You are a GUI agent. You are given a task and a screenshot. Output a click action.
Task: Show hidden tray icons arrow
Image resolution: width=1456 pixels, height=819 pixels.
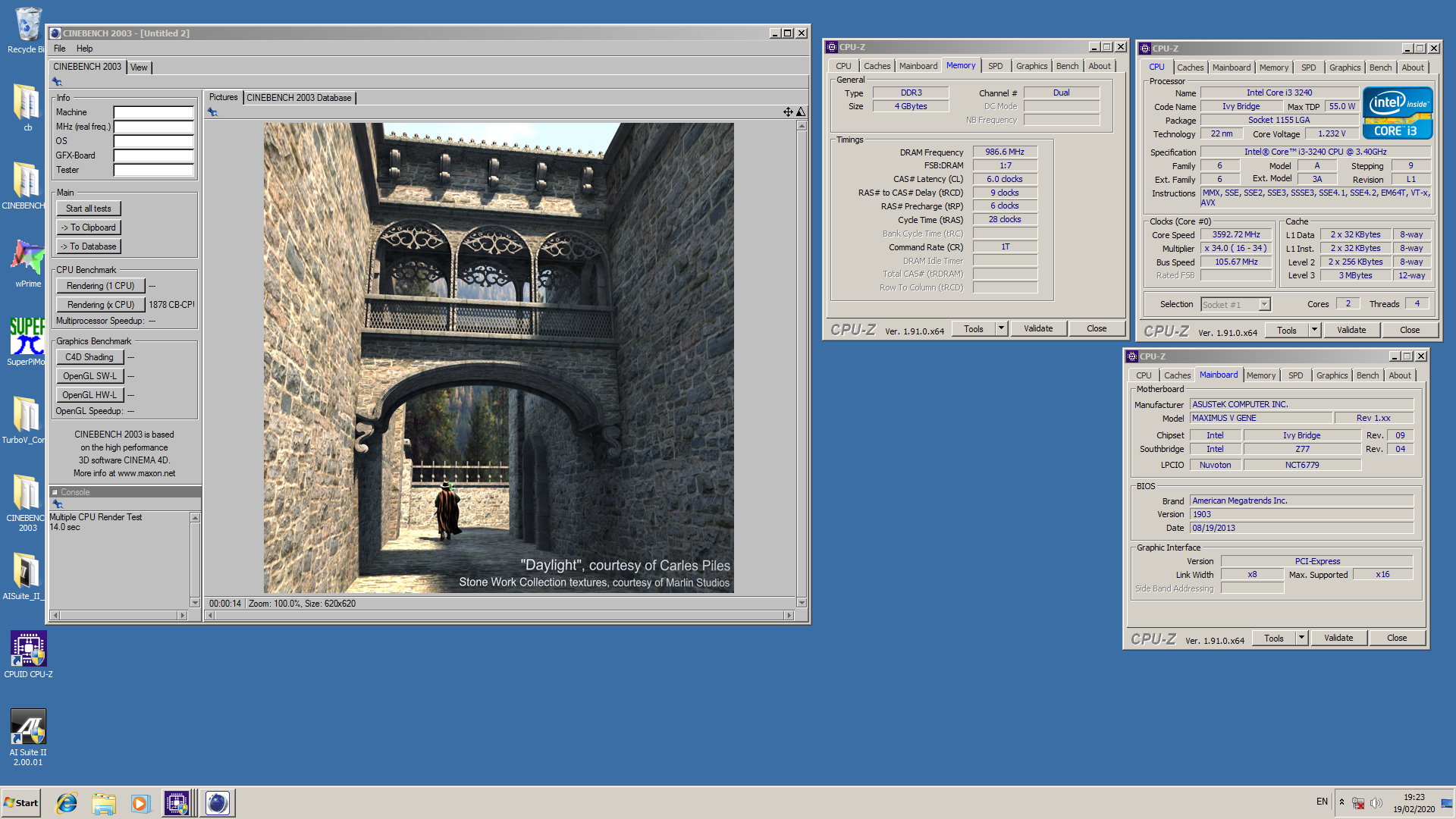tap(1341, 802)
